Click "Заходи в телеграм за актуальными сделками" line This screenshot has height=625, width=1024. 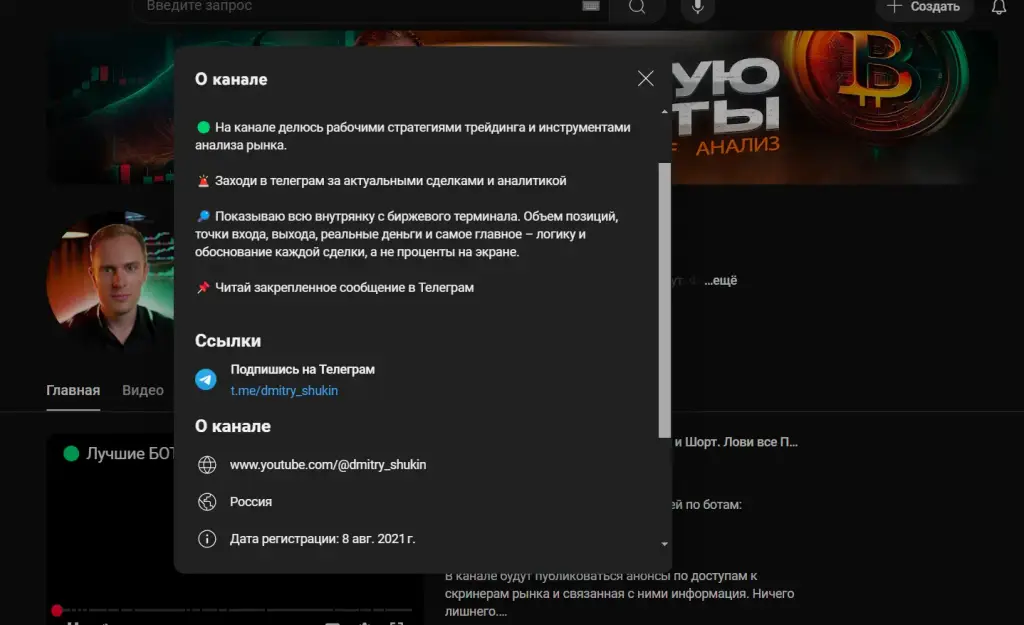pos(391,181)
